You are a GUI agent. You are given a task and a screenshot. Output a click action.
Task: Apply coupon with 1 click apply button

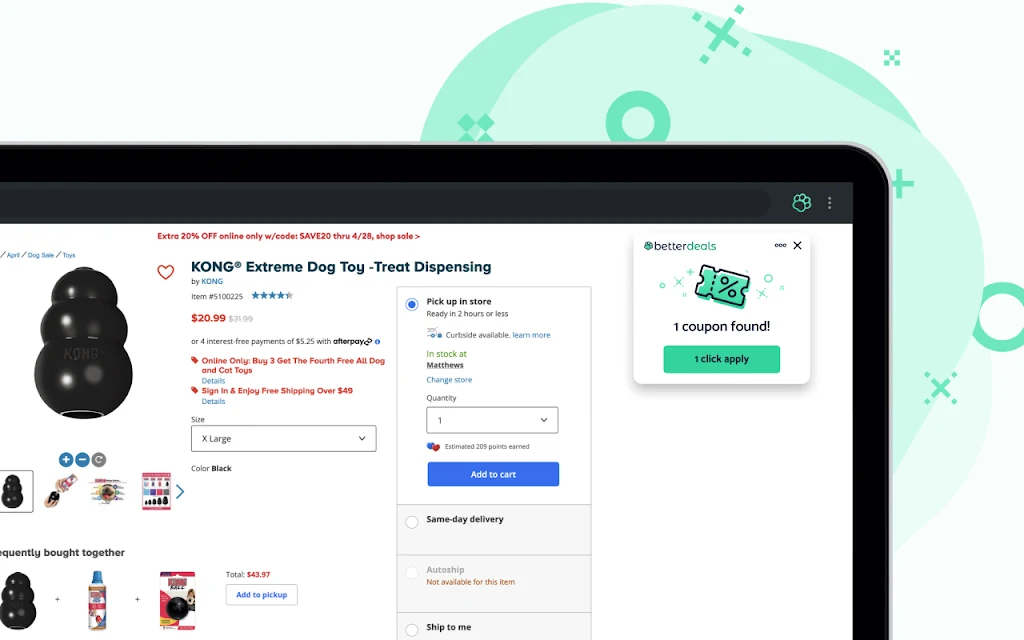(722, 359)
